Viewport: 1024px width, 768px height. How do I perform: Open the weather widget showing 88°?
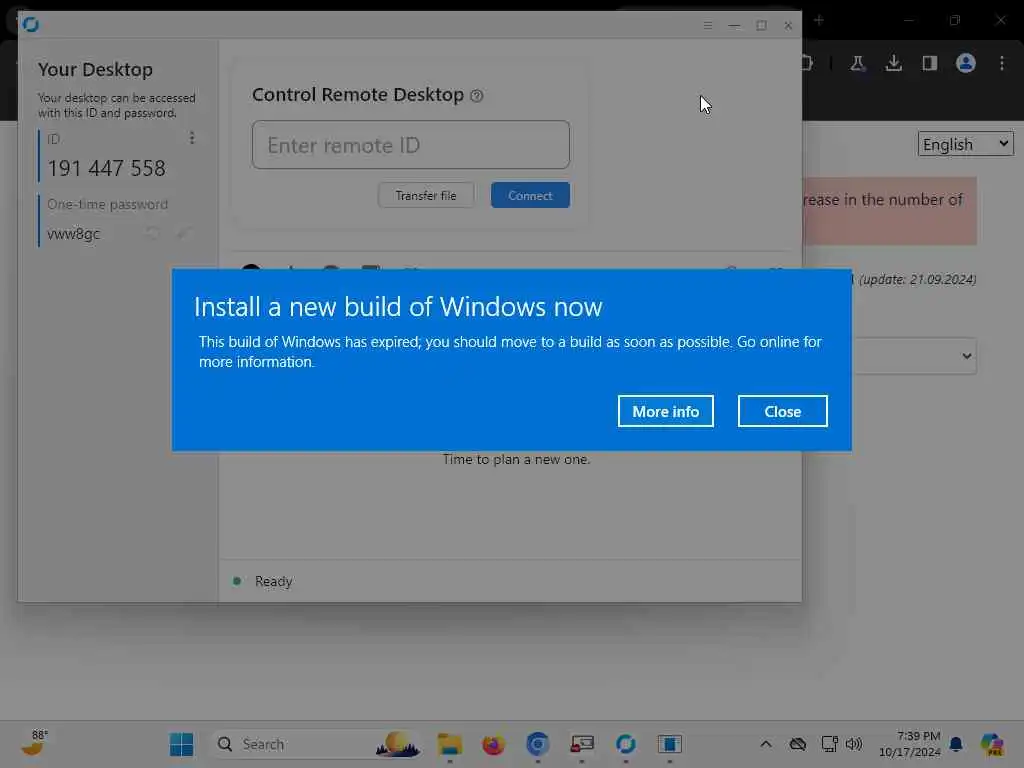34,743
